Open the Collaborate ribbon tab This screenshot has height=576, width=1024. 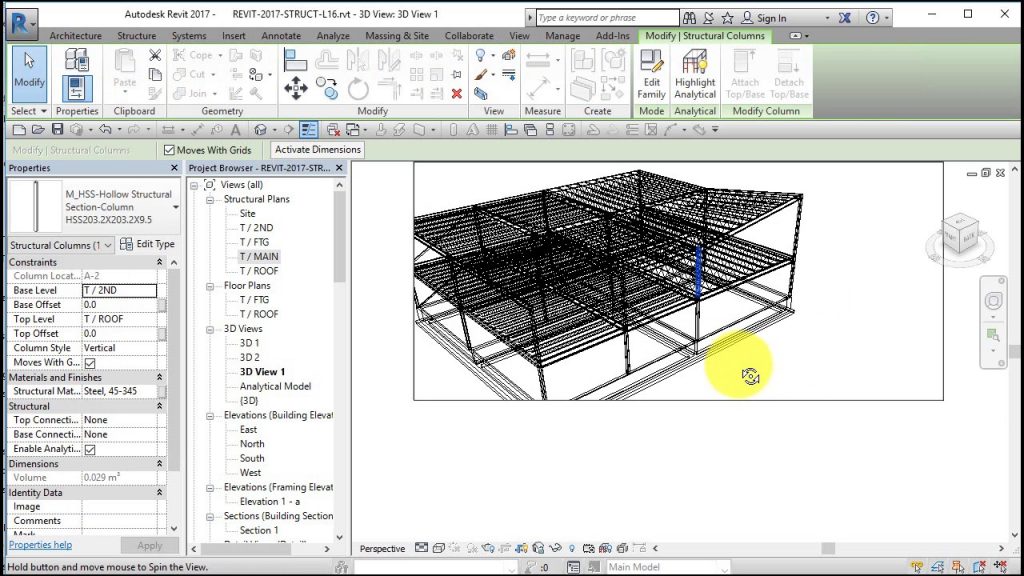coord(469,36)
